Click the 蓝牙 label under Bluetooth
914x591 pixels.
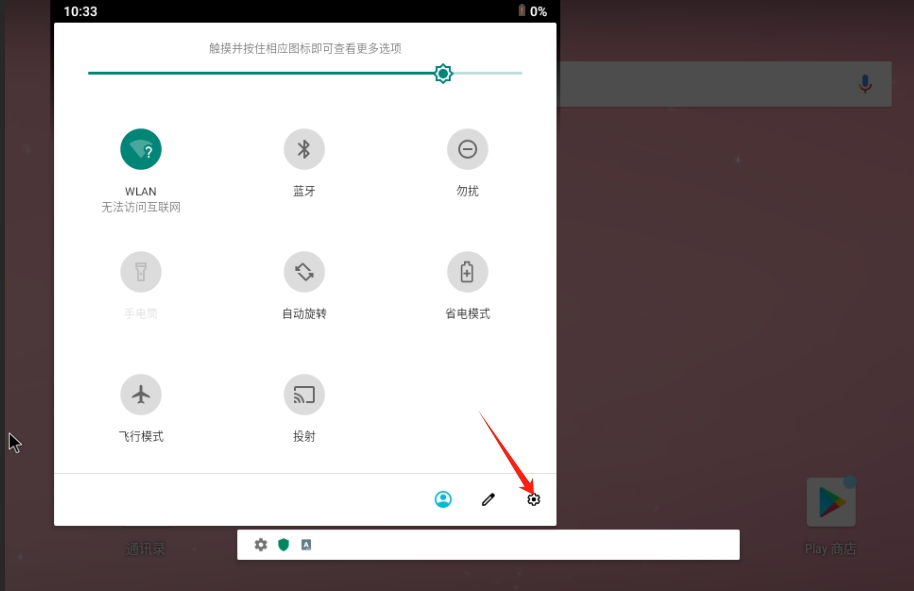[x=304, y=191]
